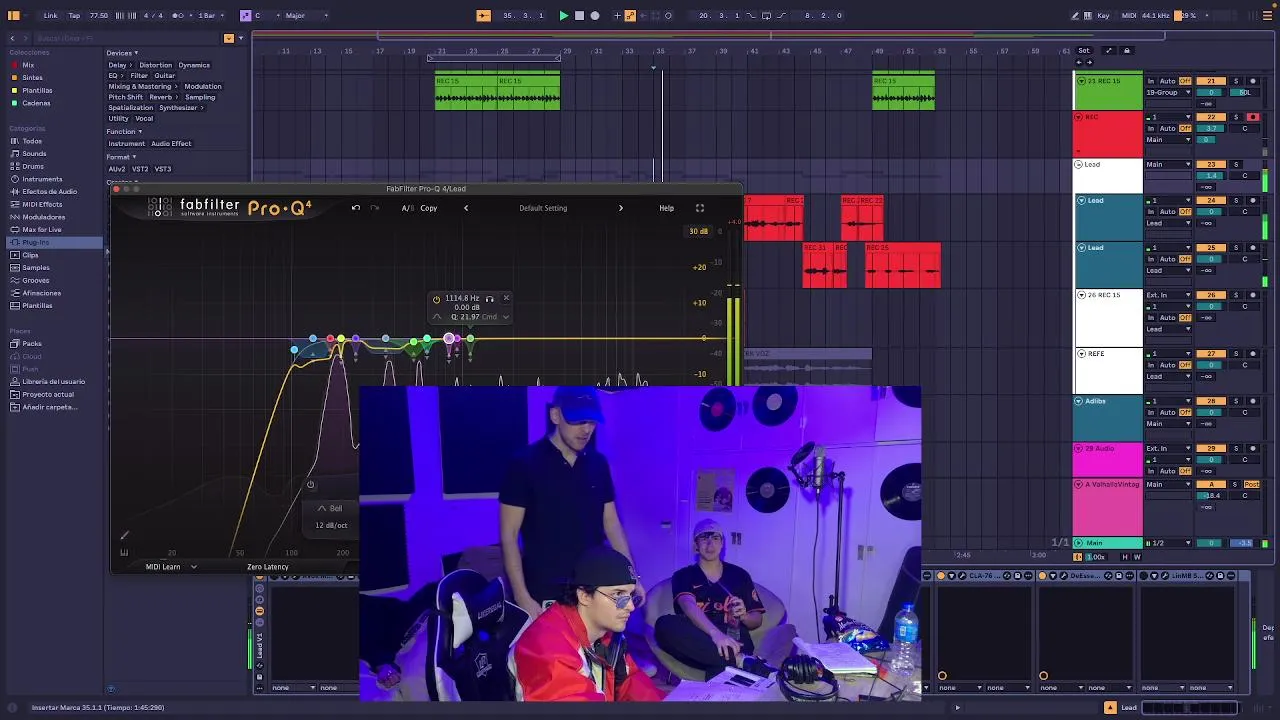Toggle band power icon near 1114.8 Hz
Image resolution: width=1280 pixels, height=720 pixels.
[x=436, y=299]
